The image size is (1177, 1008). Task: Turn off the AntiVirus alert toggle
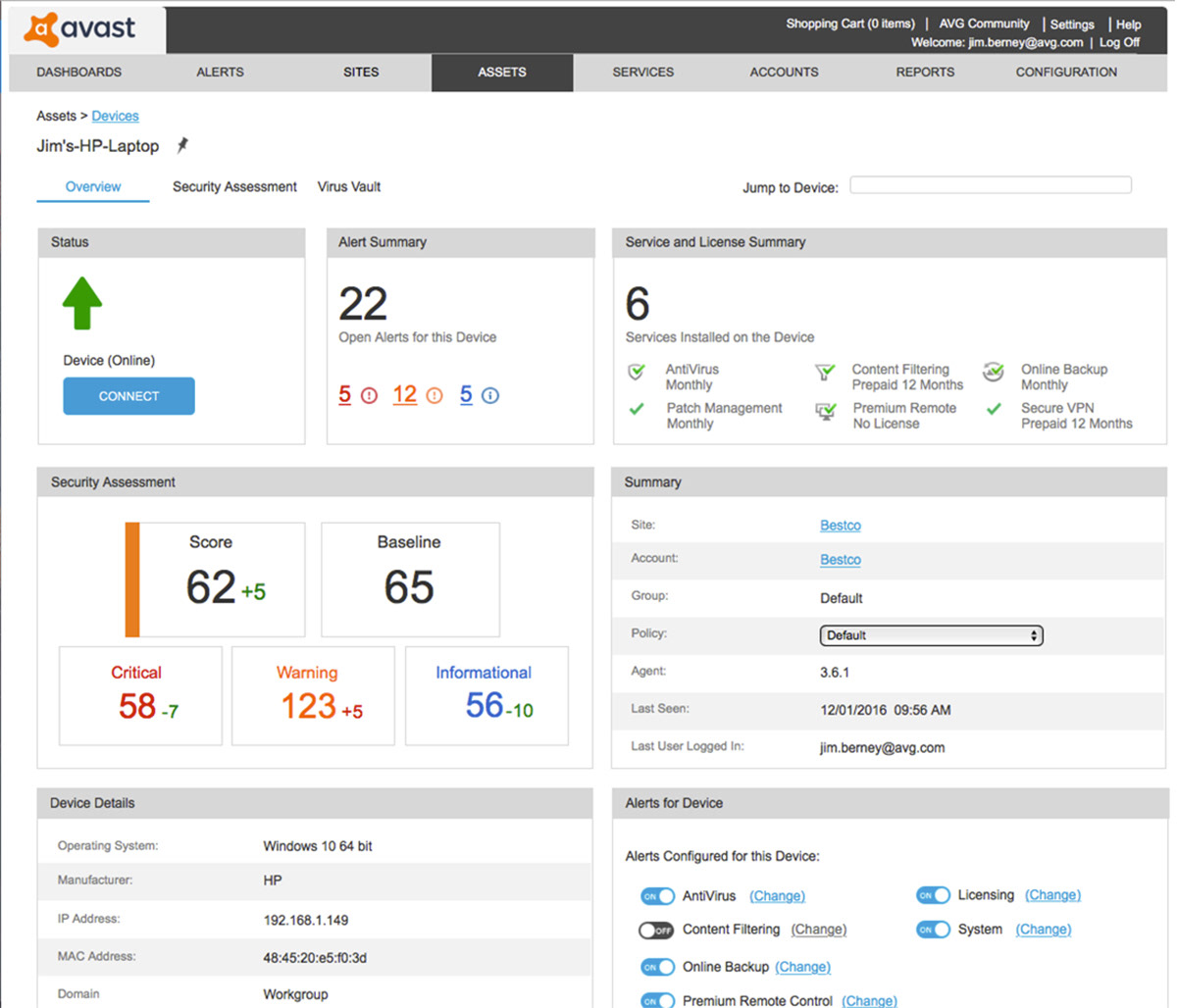pos(657,896)
